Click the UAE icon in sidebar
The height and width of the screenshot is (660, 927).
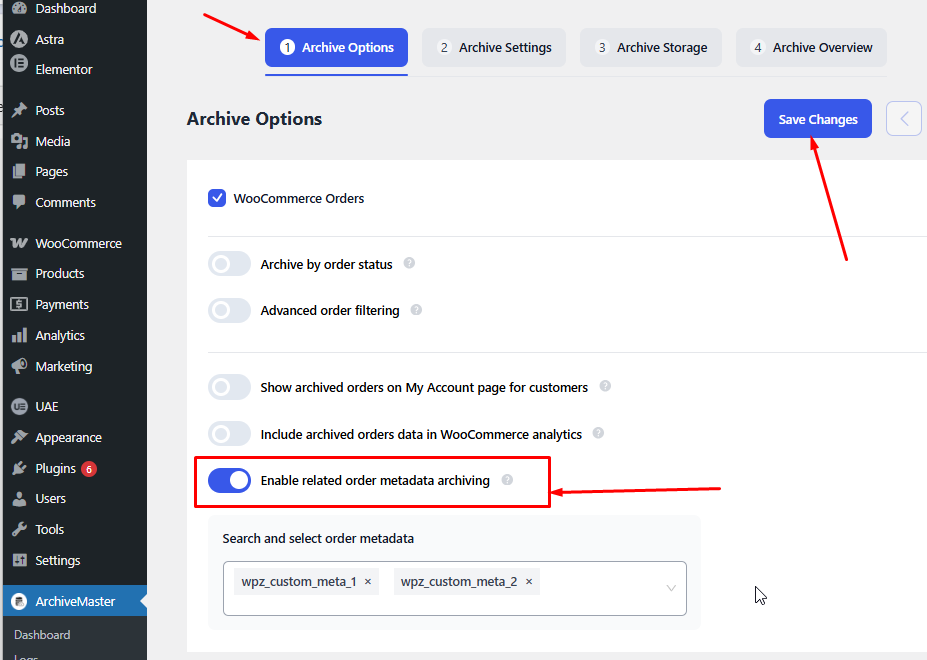20,406
